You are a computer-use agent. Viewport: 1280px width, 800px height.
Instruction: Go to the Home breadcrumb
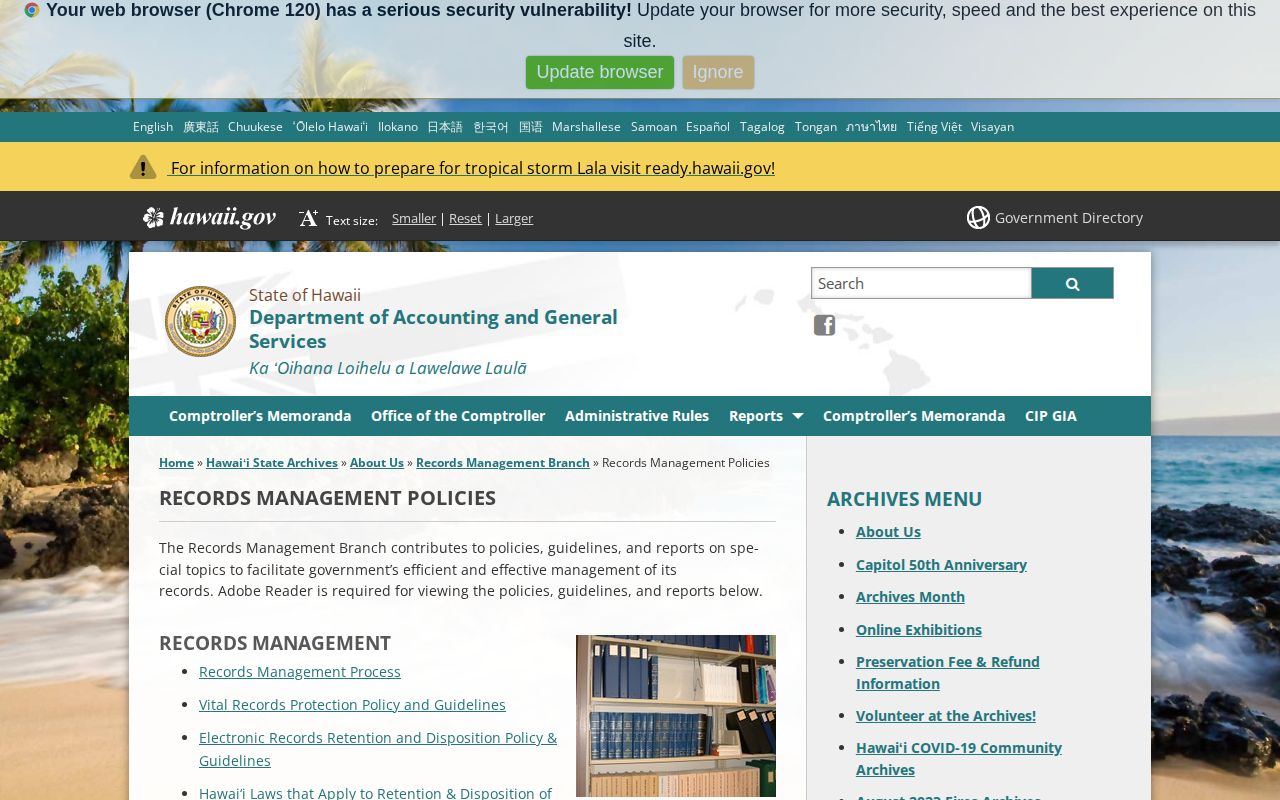click(176, 463)
